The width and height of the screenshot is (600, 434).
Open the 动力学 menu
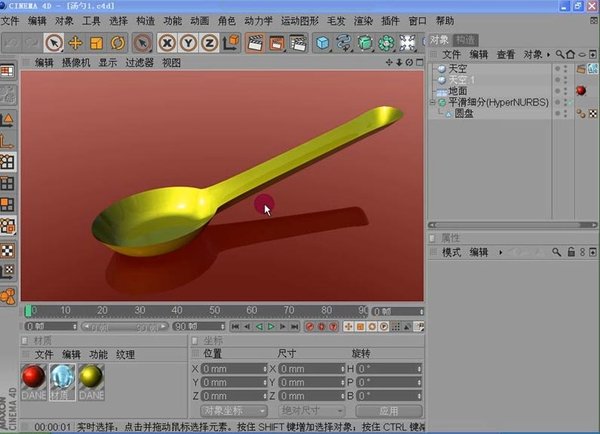pos(258,21)
